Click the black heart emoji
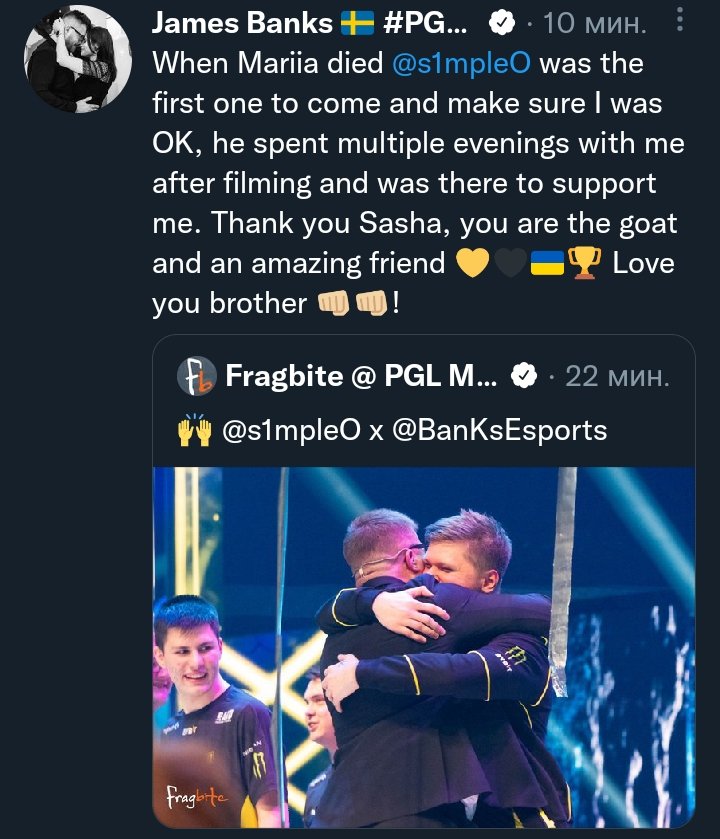The image size is (720, 839). (508, 264)
